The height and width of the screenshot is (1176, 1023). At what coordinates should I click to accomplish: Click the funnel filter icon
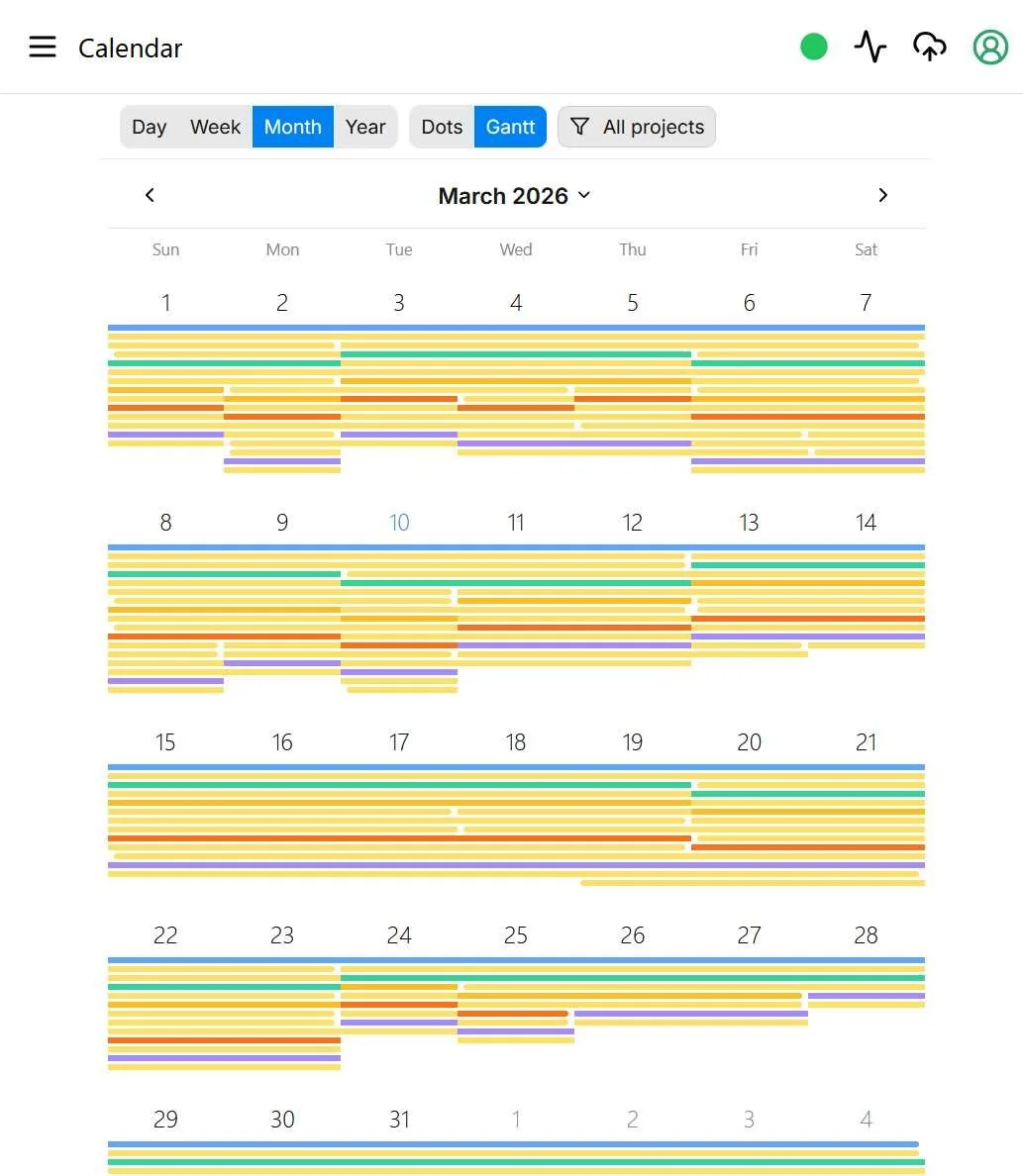pyautogui.click(x=579, y=127)
